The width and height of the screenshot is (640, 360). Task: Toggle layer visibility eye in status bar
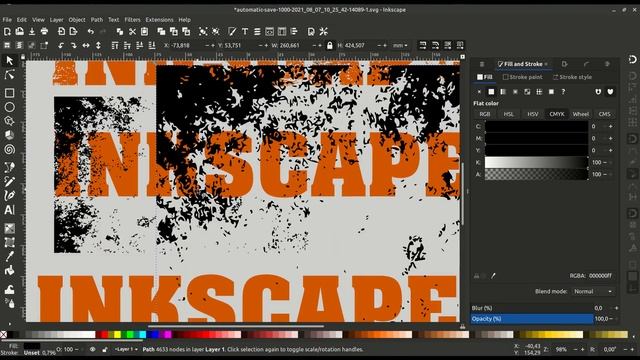click(x=93, y=349)
